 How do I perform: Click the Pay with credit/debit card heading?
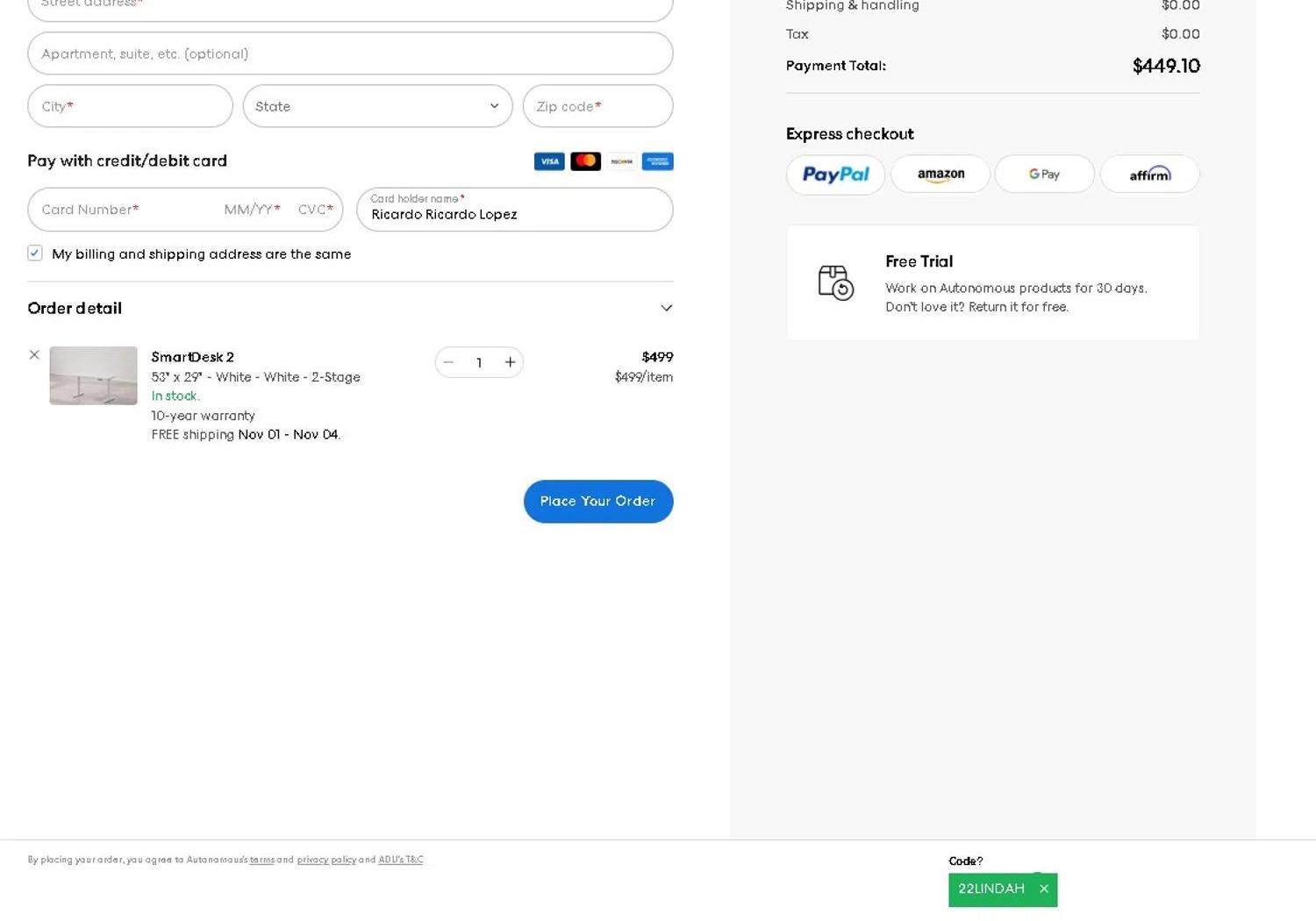(x=127, y=161)
